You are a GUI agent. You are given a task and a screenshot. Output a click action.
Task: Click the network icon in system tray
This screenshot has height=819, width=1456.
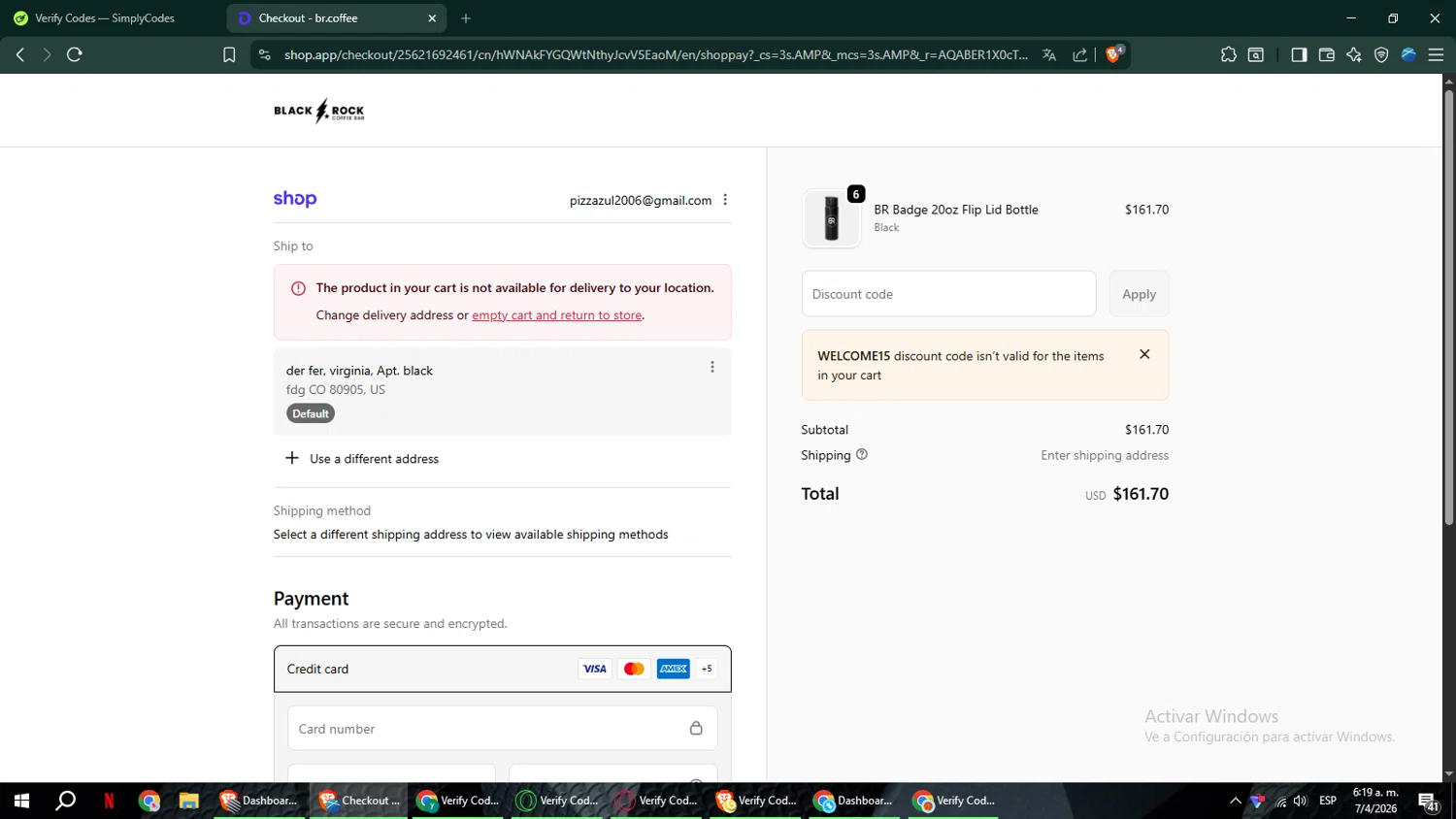pyautogui.click(x=1280, y=801)
